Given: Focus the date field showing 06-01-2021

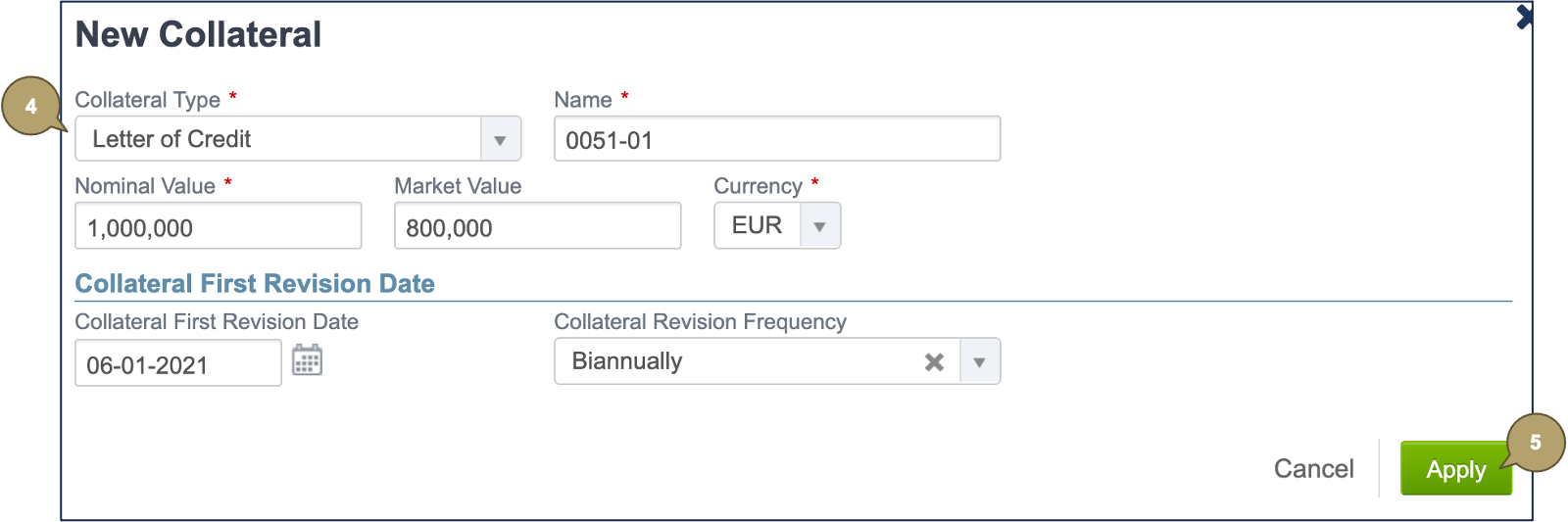Looking at the screenshot, I should tap(177, 364).
